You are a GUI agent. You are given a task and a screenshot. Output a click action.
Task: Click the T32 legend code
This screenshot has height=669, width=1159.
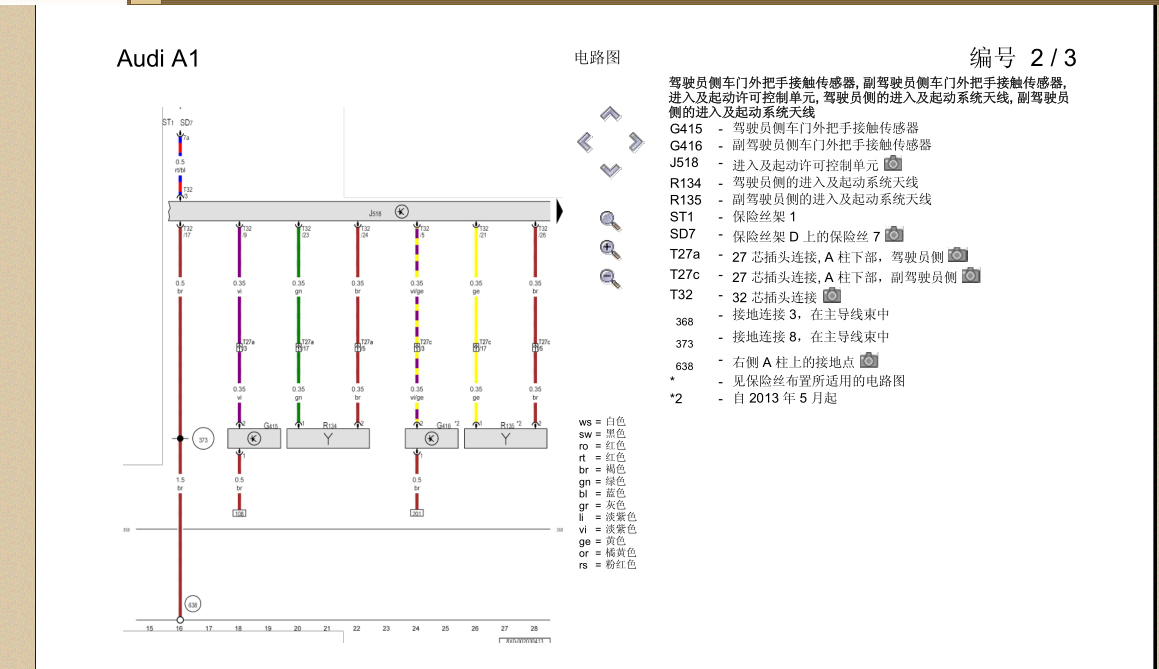click(681, 295)
